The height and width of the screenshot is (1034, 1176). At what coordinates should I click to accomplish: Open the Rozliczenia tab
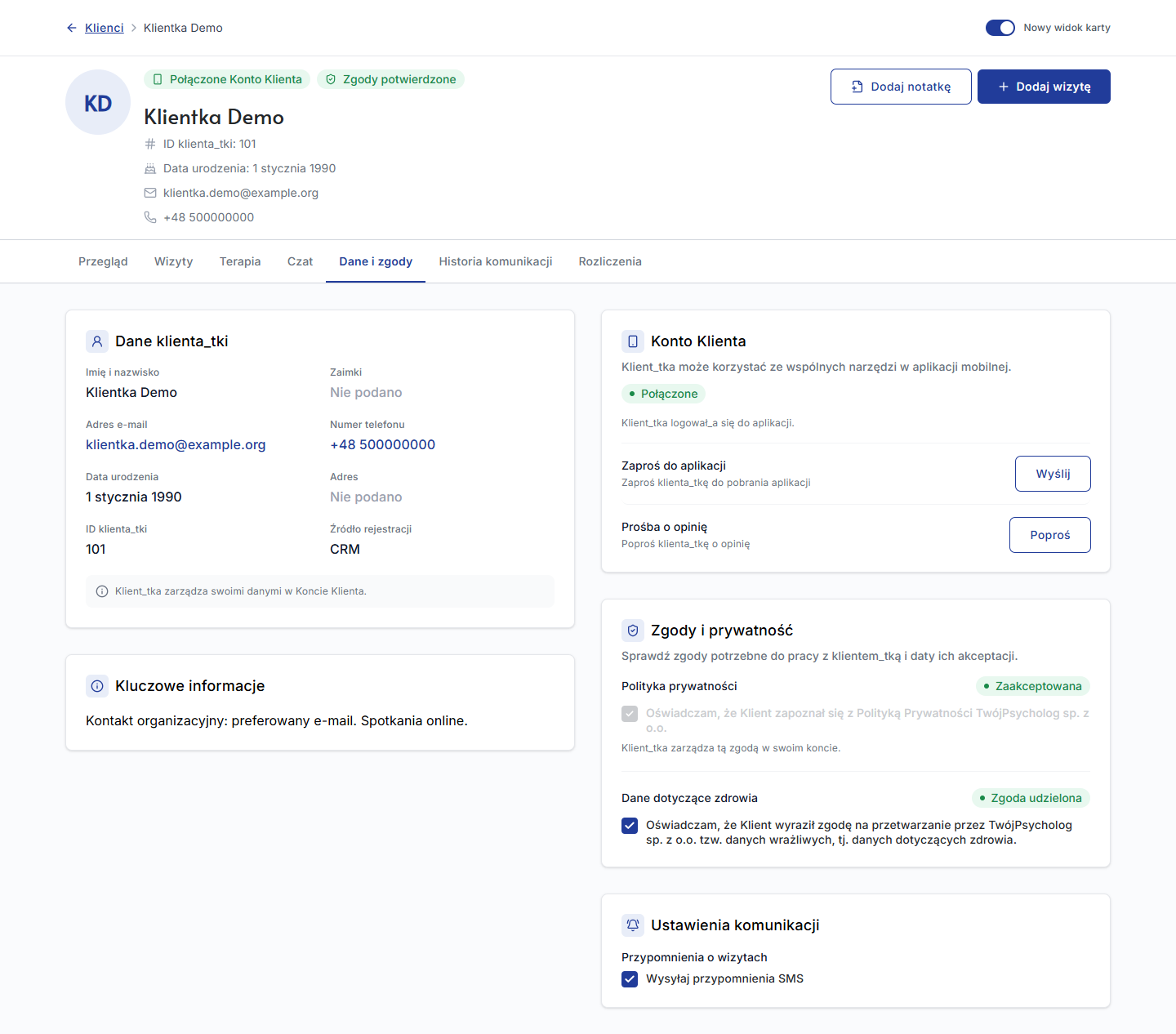click(x=610, y=261)
